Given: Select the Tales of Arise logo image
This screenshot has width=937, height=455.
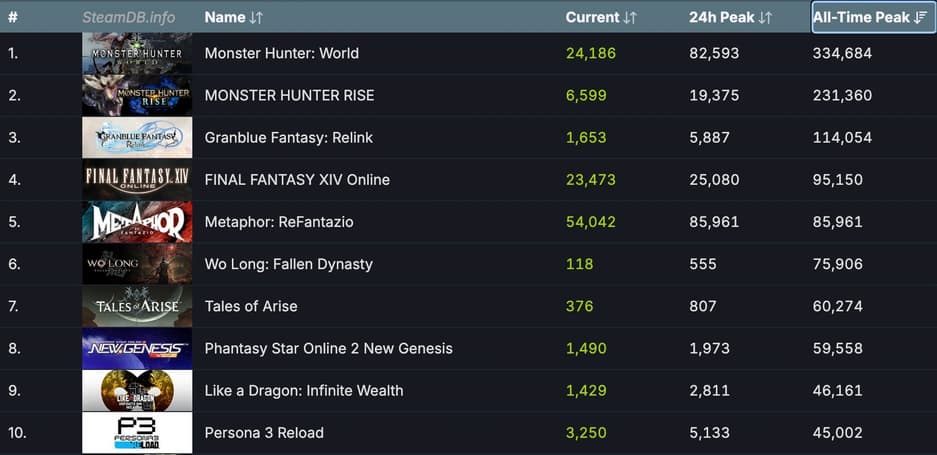Looking at the screenshot, I should pyautogui.click(x=137, y=306).
